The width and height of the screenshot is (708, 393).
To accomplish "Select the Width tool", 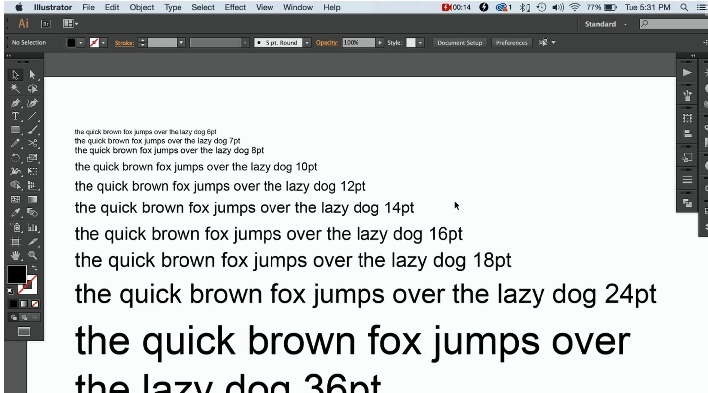I will tap(15, 172).
